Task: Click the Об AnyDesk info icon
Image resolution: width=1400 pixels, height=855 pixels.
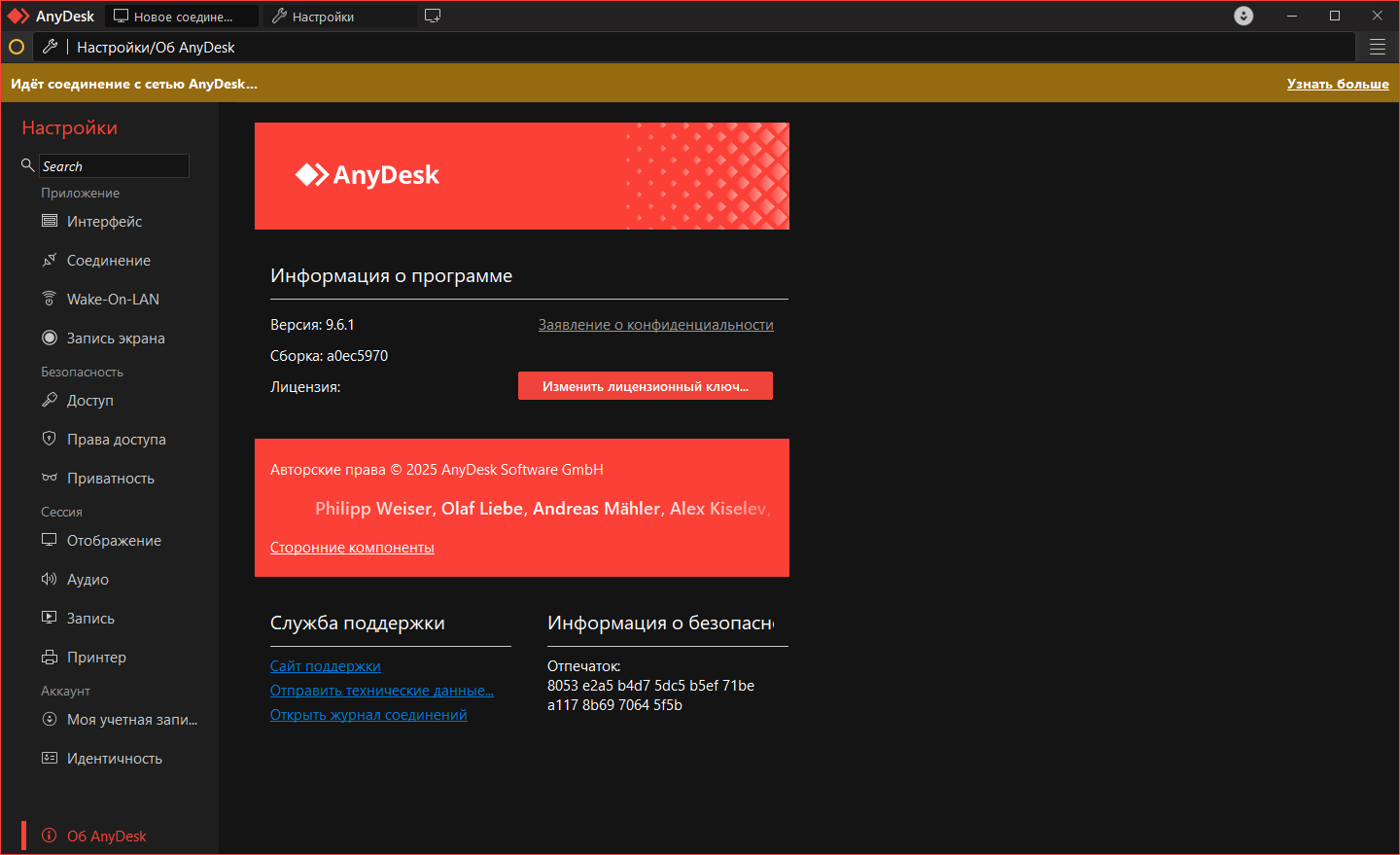Action: pos(50,836)
